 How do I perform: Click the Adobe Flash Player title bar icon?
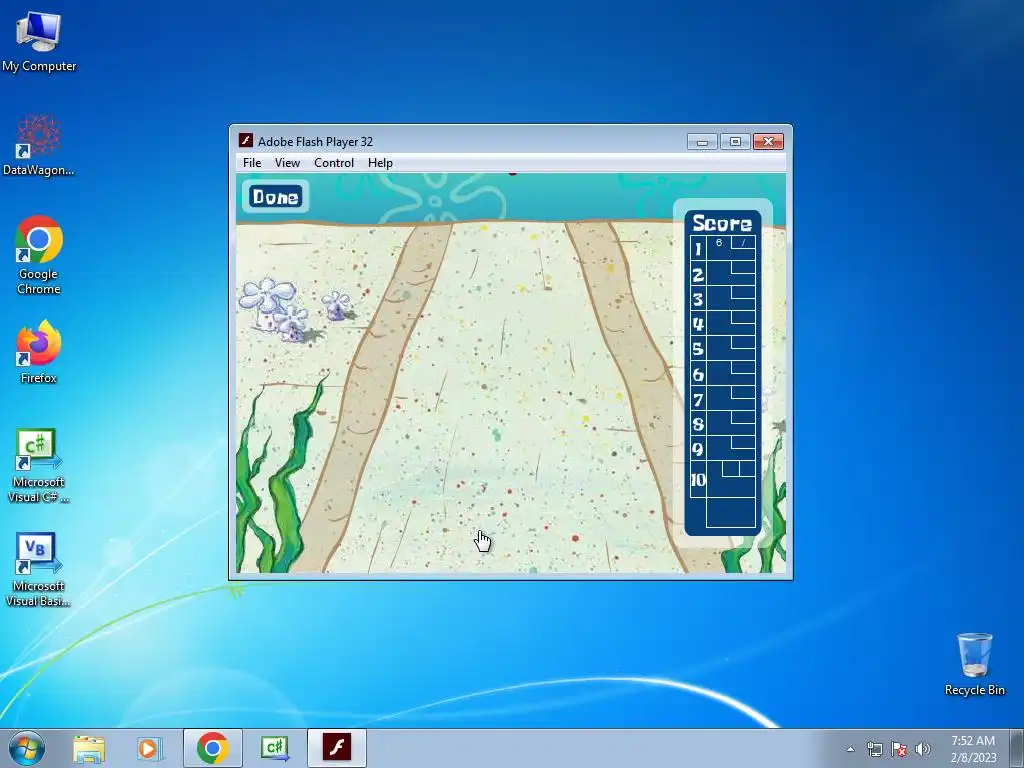tap(246, 140)
